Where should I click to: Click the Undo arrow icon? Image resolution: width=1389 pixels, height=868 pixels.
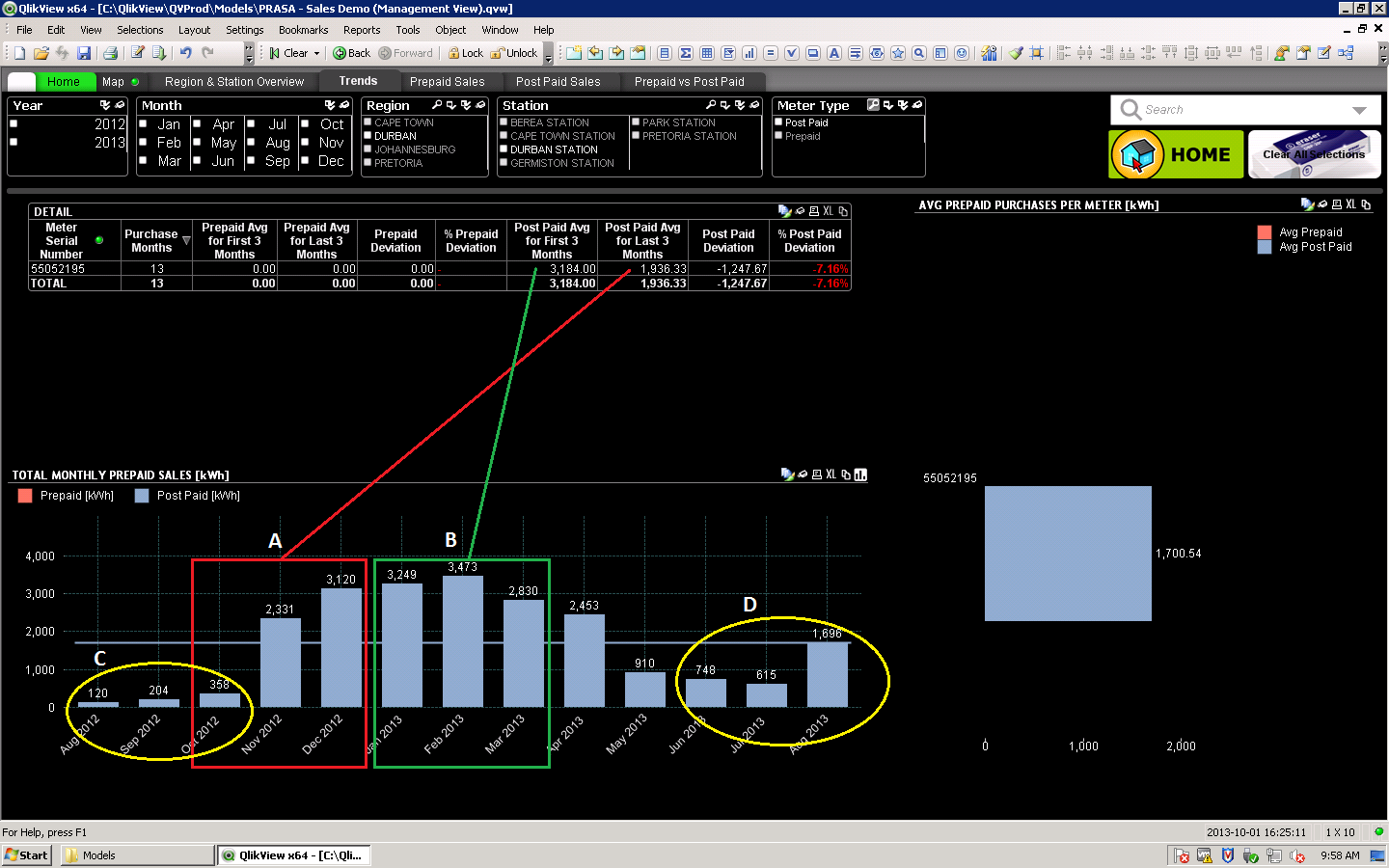click(x=185, y=54)
